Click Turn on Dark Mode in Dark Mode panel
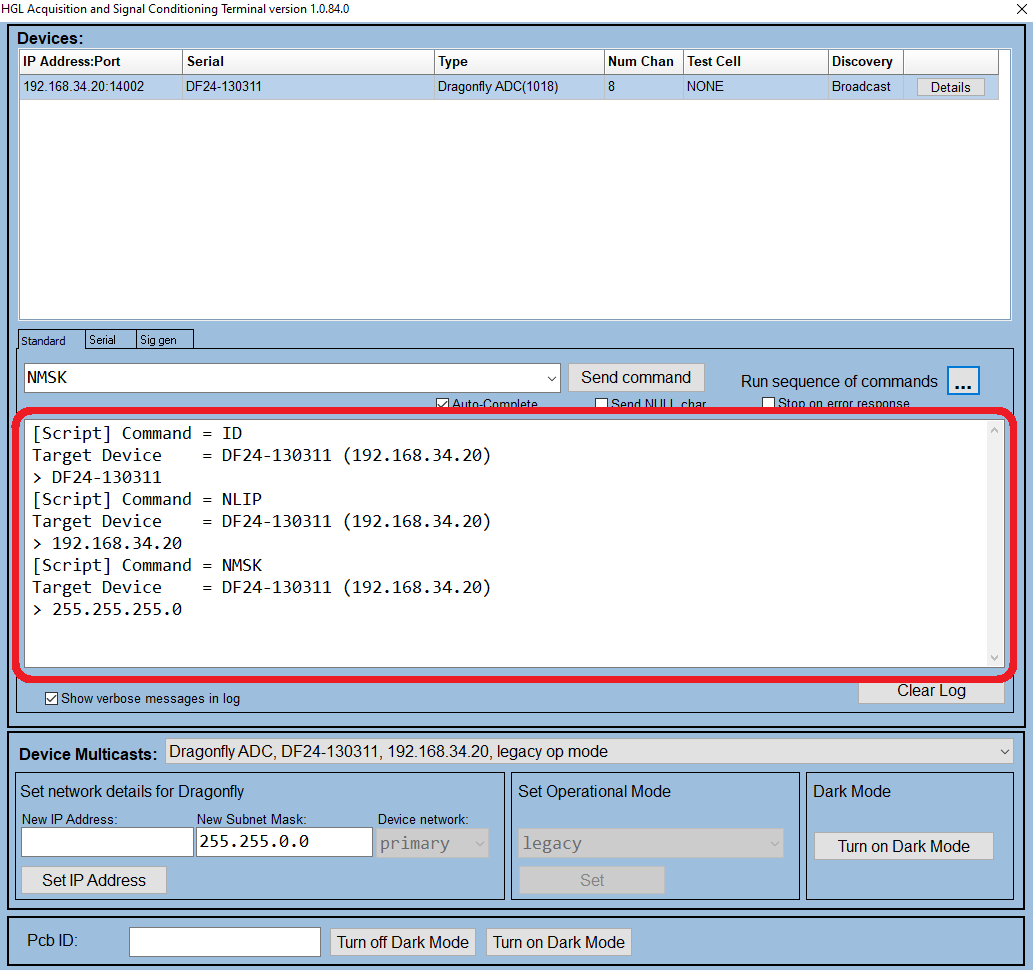This screenshot has height=970, width=1033. coord(903,846)
